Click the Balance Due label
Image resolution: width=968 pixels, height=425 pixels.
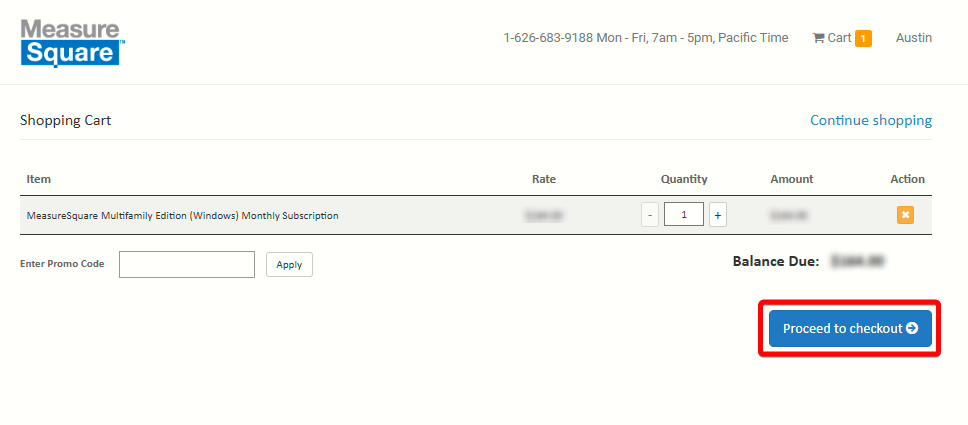pos(776,261)
